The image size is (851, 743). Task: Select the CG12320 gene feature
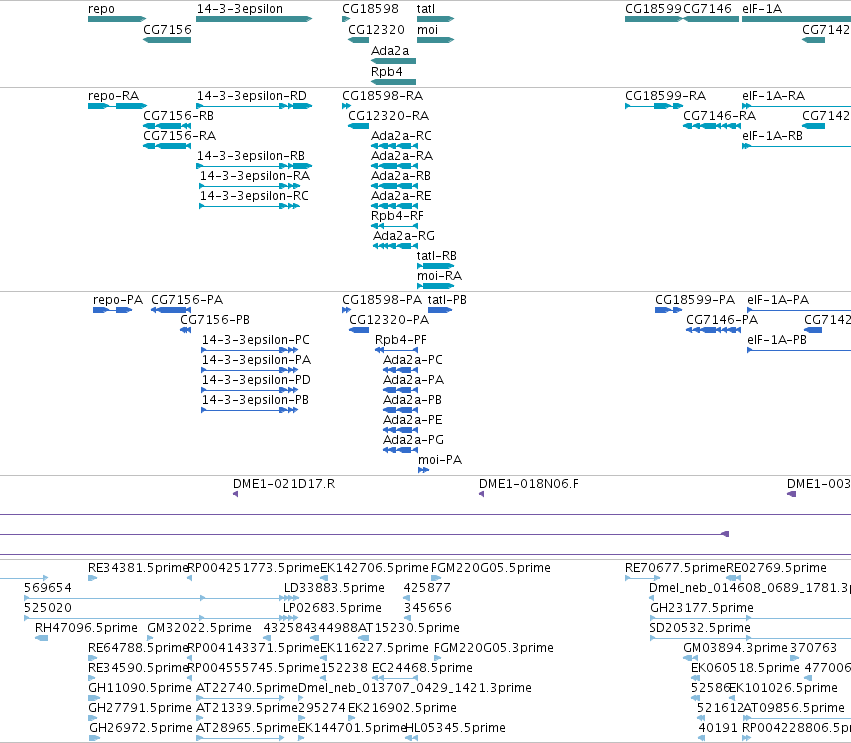click(358, 40)
